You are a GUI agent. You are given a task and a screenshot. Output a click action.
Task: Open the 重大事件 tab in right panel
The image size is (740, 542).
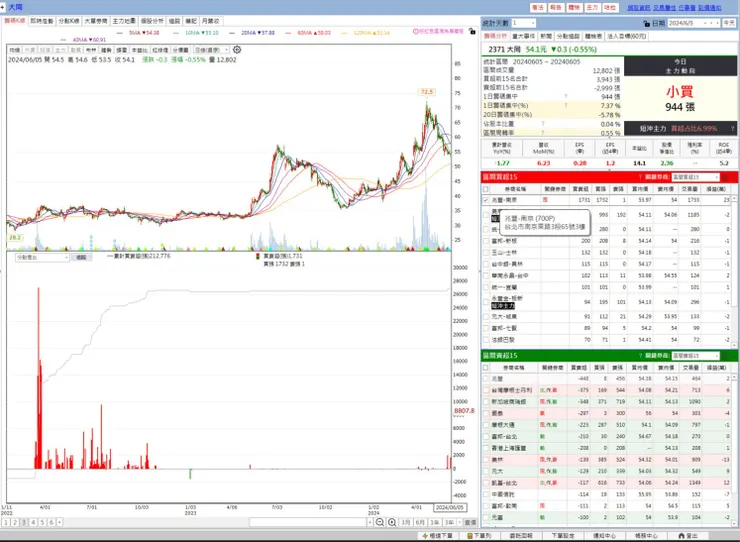[523, 36]
